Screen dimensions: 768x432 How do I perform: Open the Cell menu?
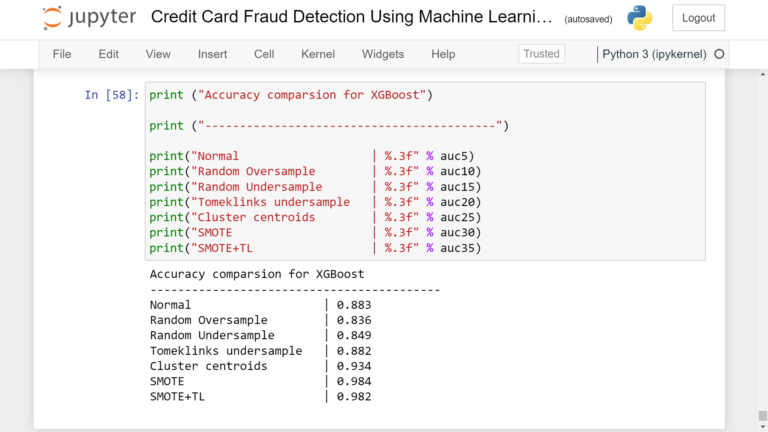coord(264,54)
